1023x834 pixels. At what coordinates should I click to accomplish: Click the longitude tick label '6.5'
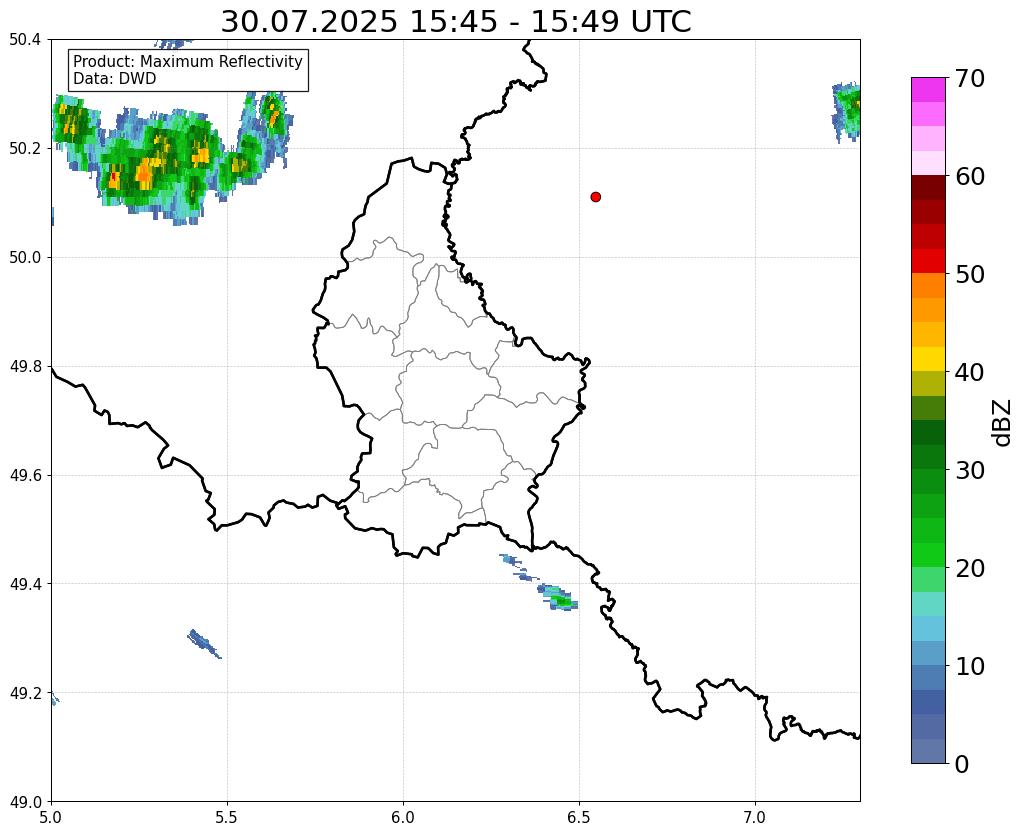[x=579, y=818]
